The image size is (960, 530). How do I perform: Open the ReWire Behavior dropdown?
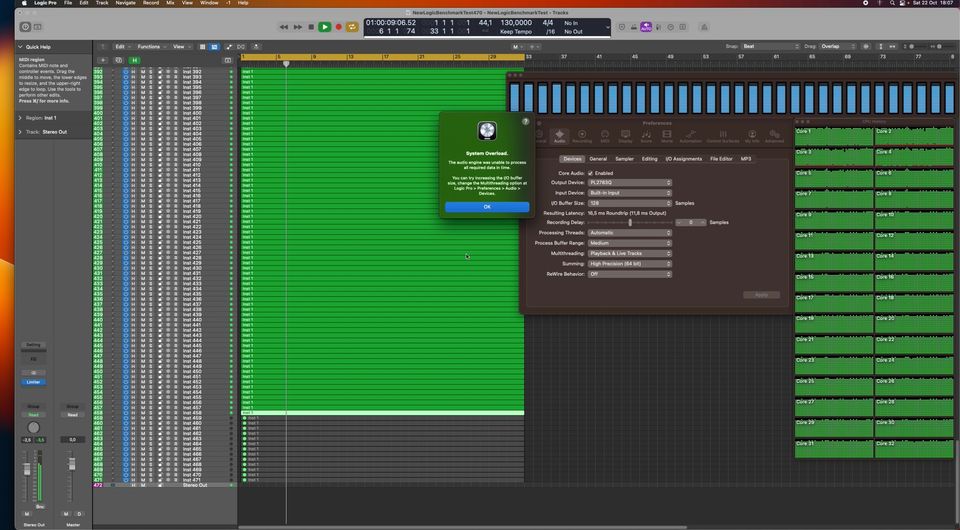click(x=629, y=274)
